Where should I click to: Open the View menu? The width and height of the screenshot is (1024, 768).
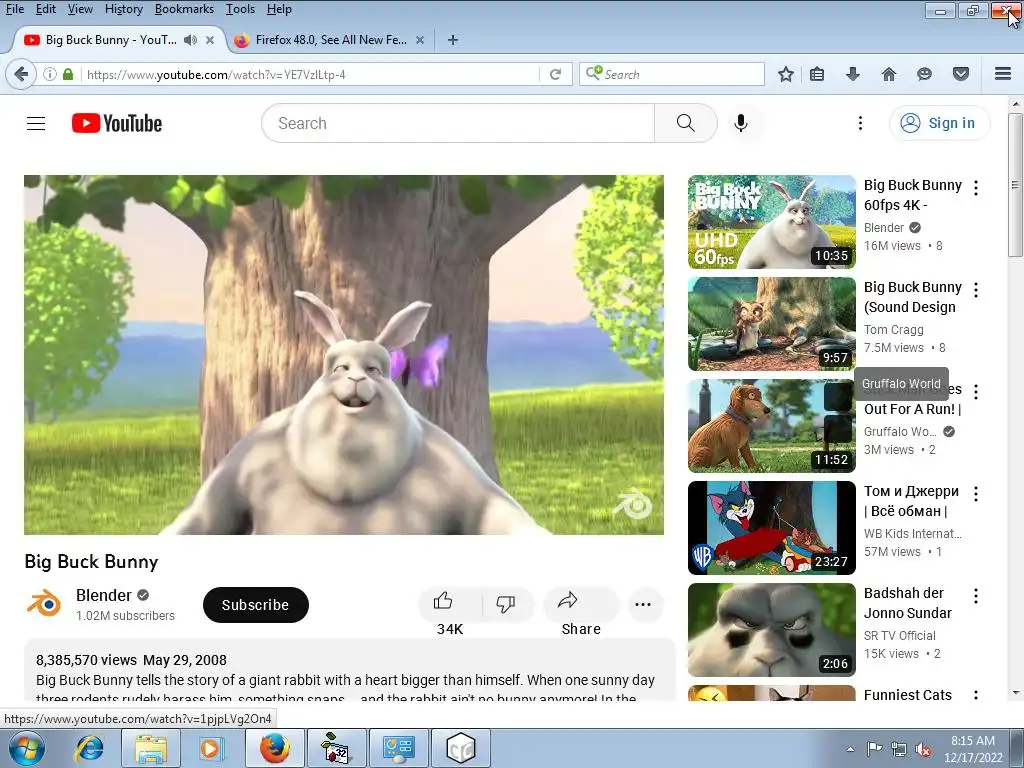80,9
